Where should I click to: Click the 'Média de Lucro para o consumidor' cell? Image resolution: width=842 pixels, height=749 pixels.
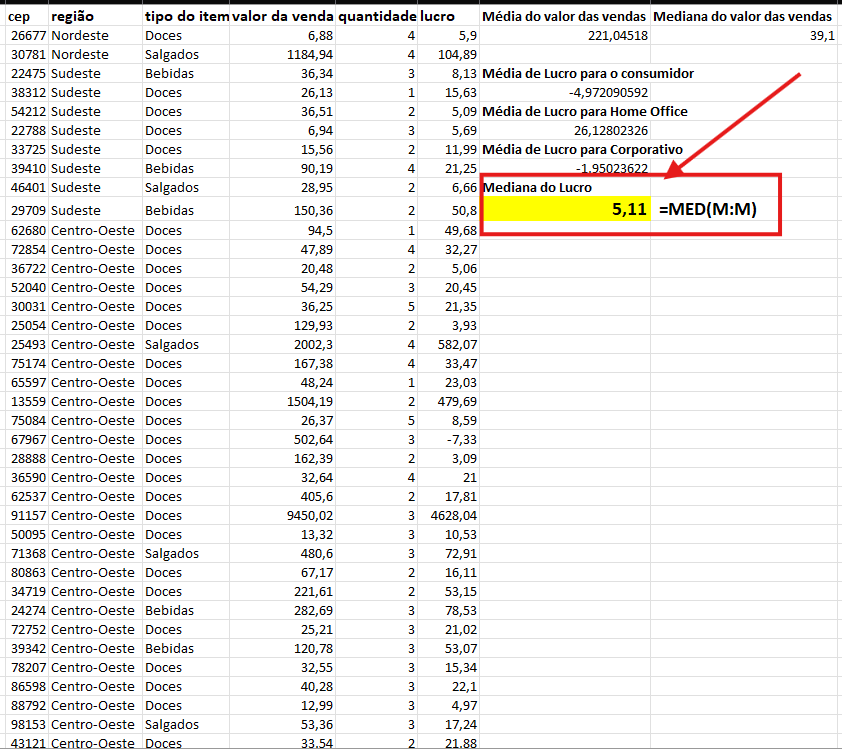[x=588, y=74]
